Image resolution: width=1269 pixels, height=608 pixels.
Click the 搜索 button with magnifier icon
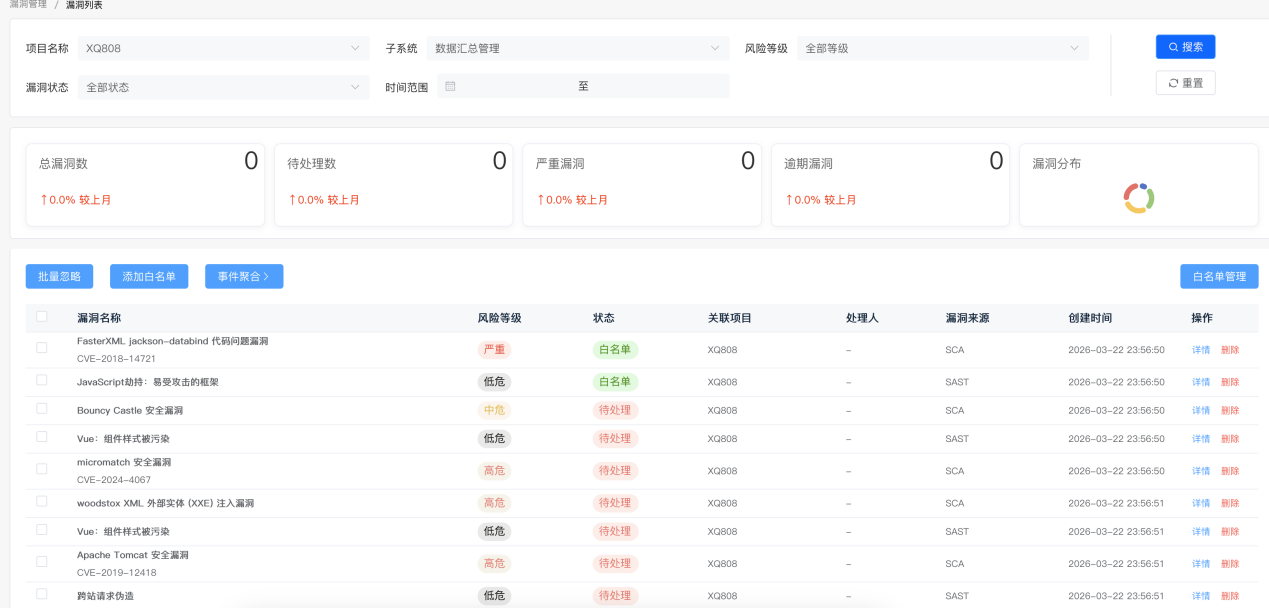tap(1185, 47)
